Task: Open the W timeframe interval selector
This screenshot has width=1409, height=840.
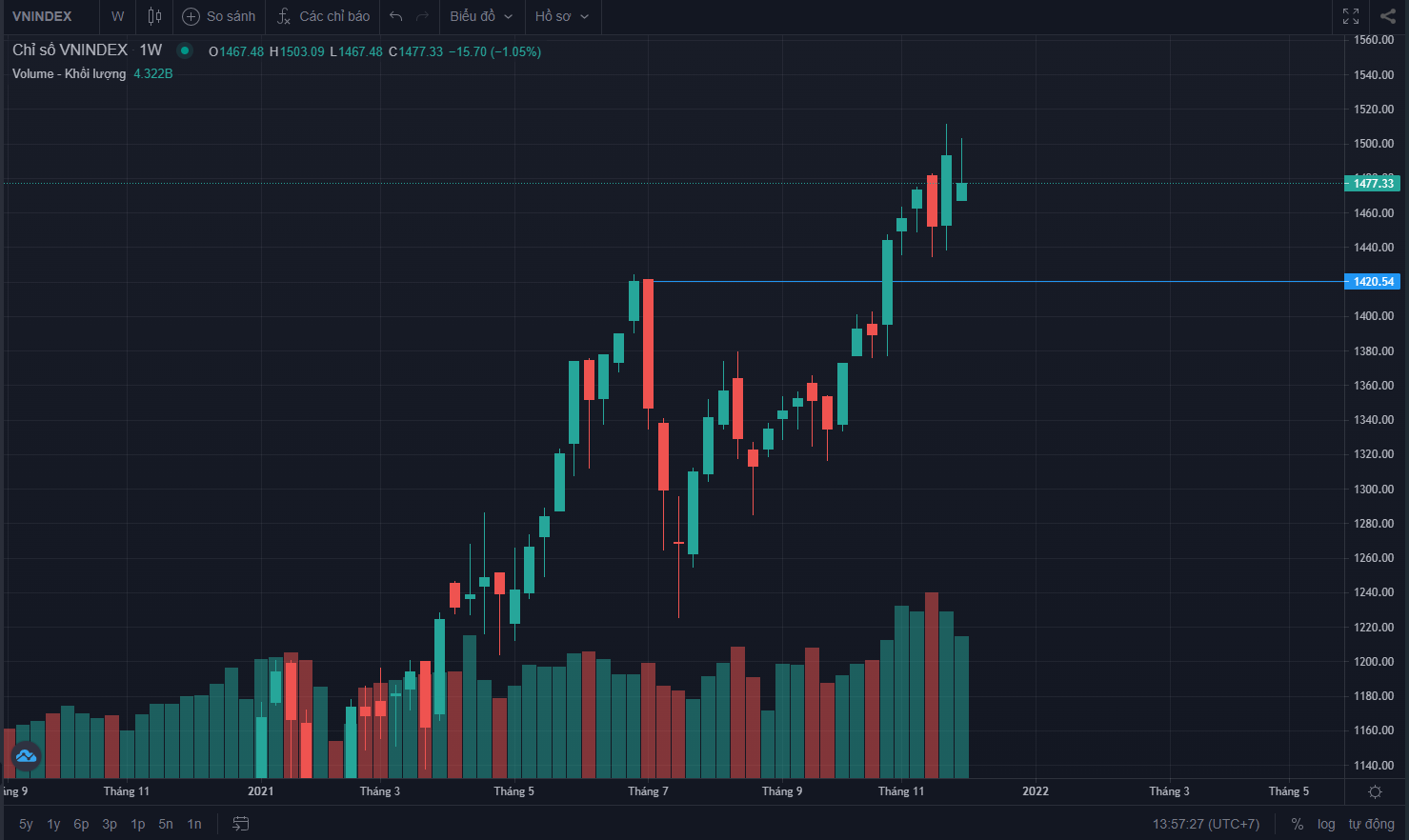Action: pos(117,16)
